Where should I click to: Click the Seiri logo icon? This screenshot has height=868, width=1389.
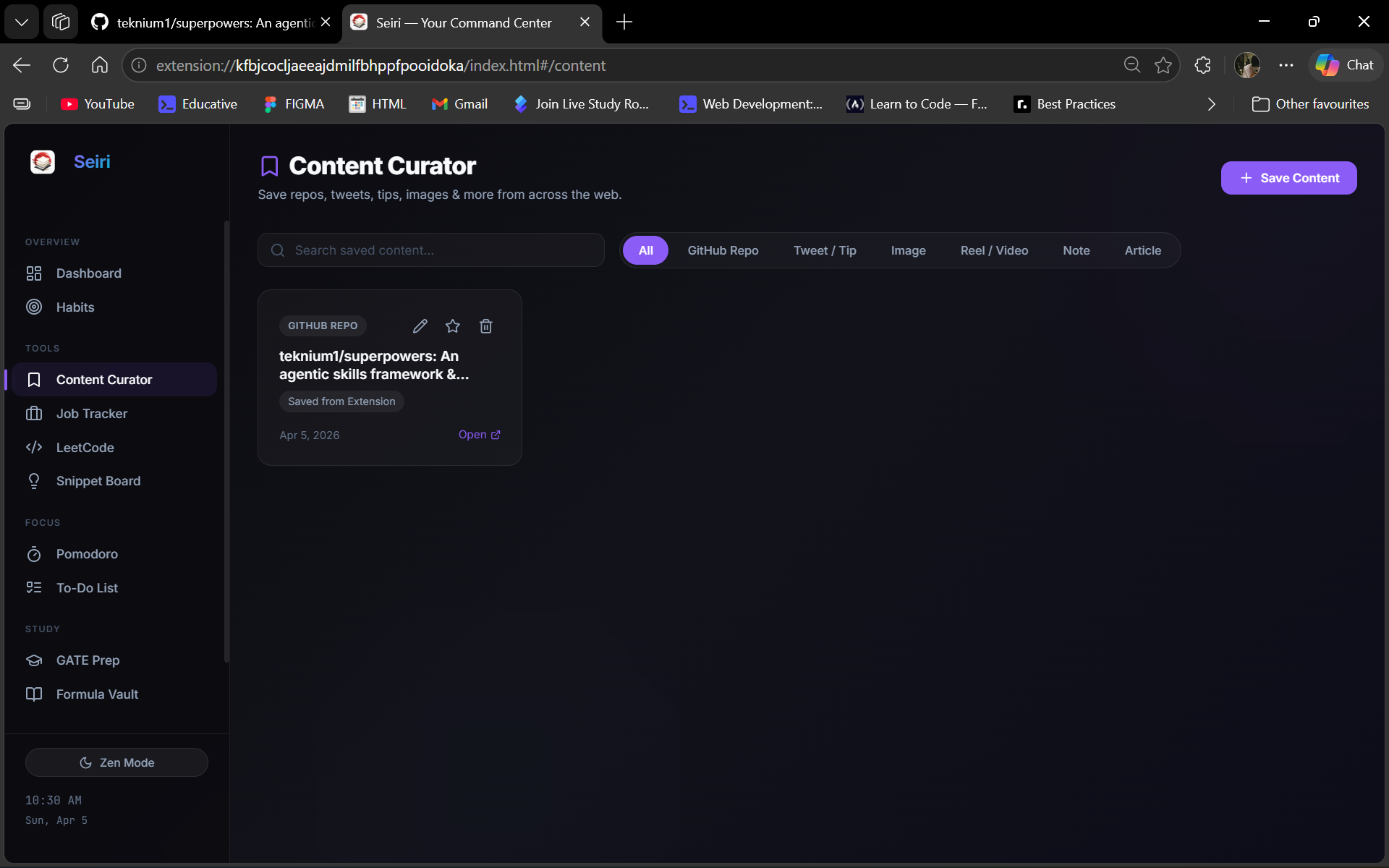[x=43, y=162]
